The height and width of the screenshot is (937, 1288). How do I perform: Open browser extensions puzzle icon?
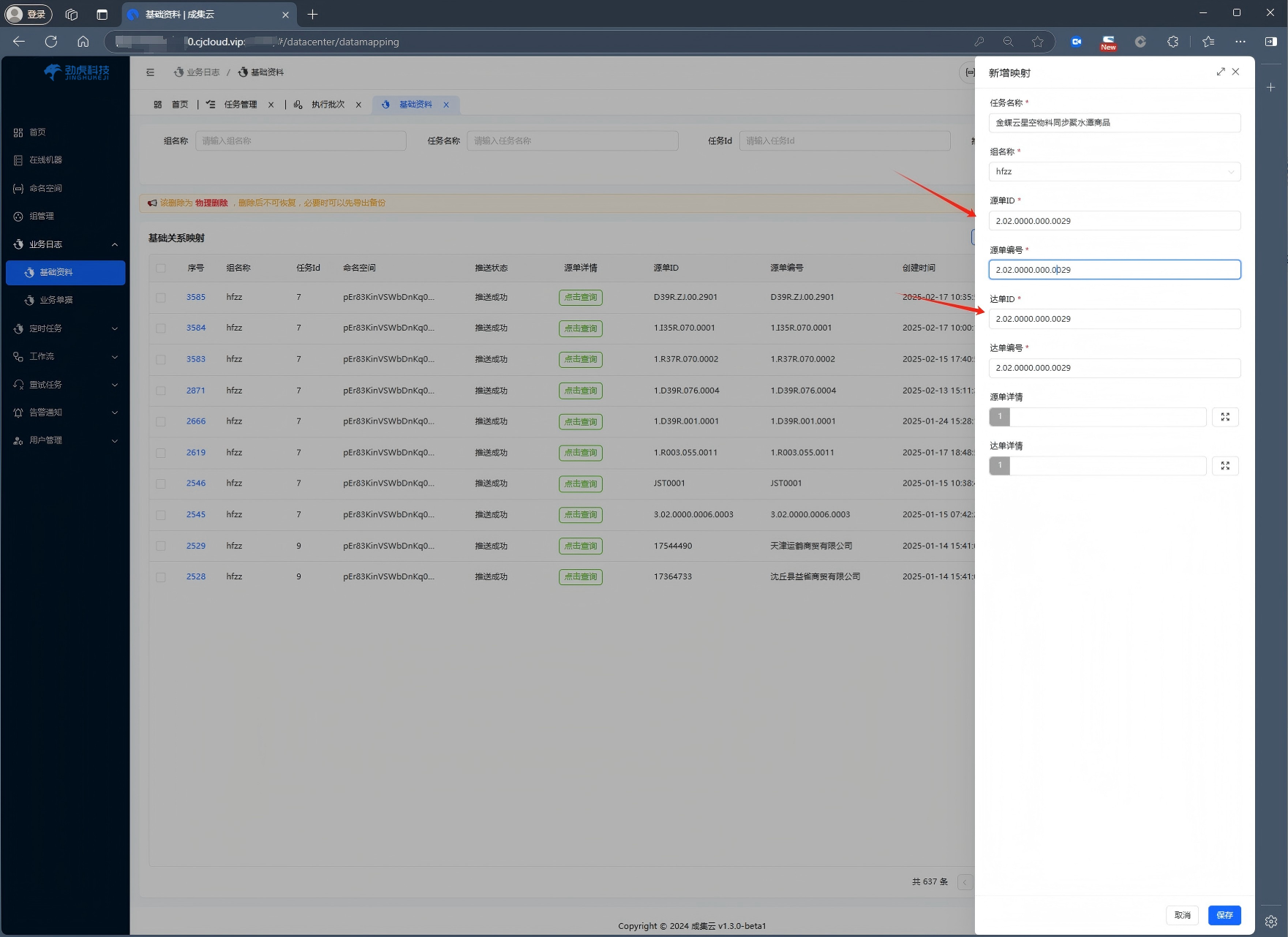(x=1172, y=42)
